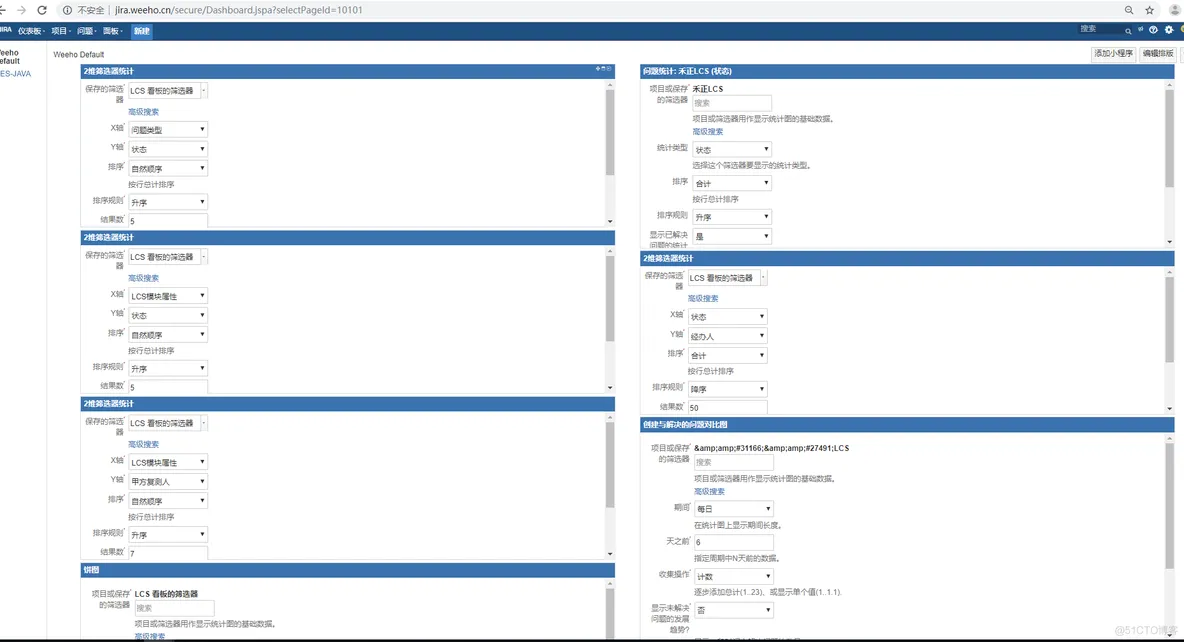Click 创建与解决的问题对比图 gadget header
This screenshot has height=642, width=1184.
[x=907, y=424]
